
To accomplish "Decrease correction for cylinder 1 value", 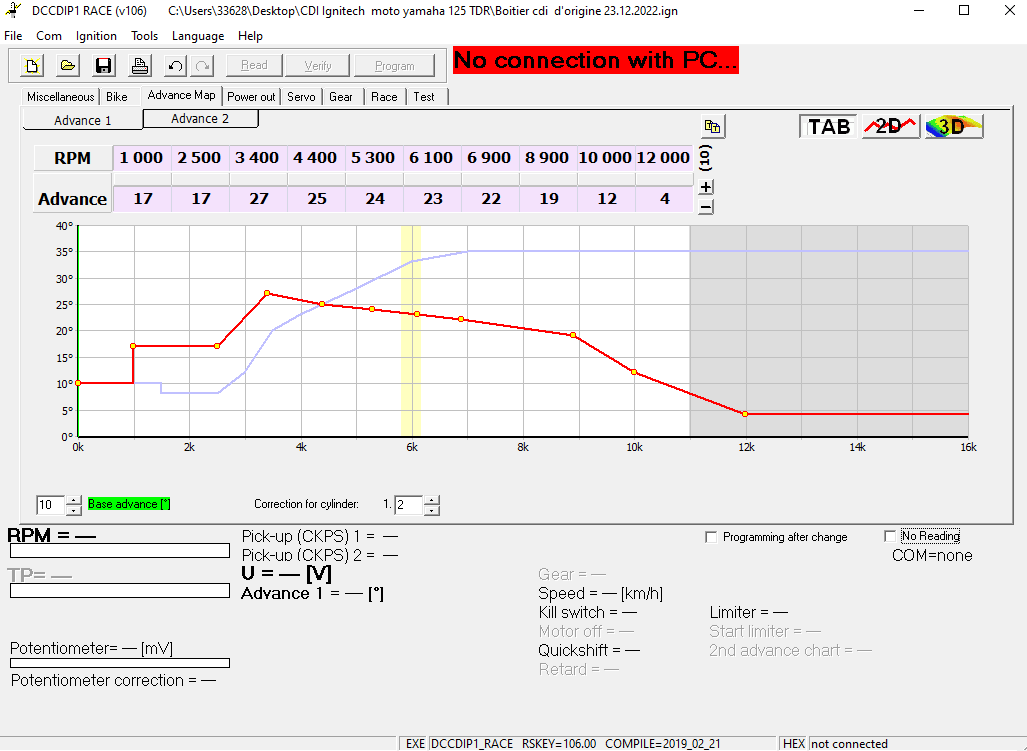I will [x=432, y=510].
